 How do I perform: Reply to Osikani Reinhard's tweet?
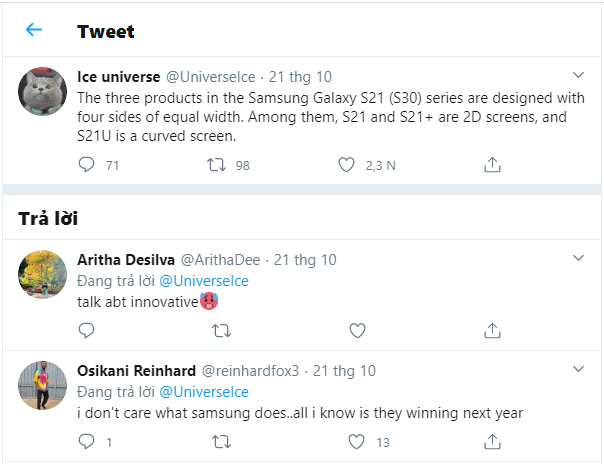tap(85, 440)
